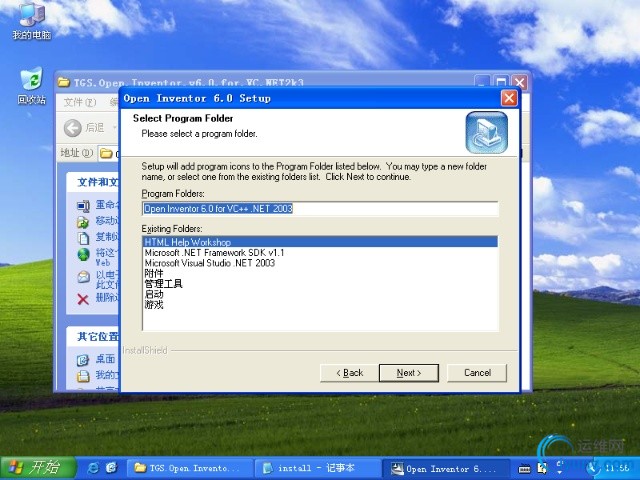Click copy file icon in Explorer sidebar

(83, 238)
